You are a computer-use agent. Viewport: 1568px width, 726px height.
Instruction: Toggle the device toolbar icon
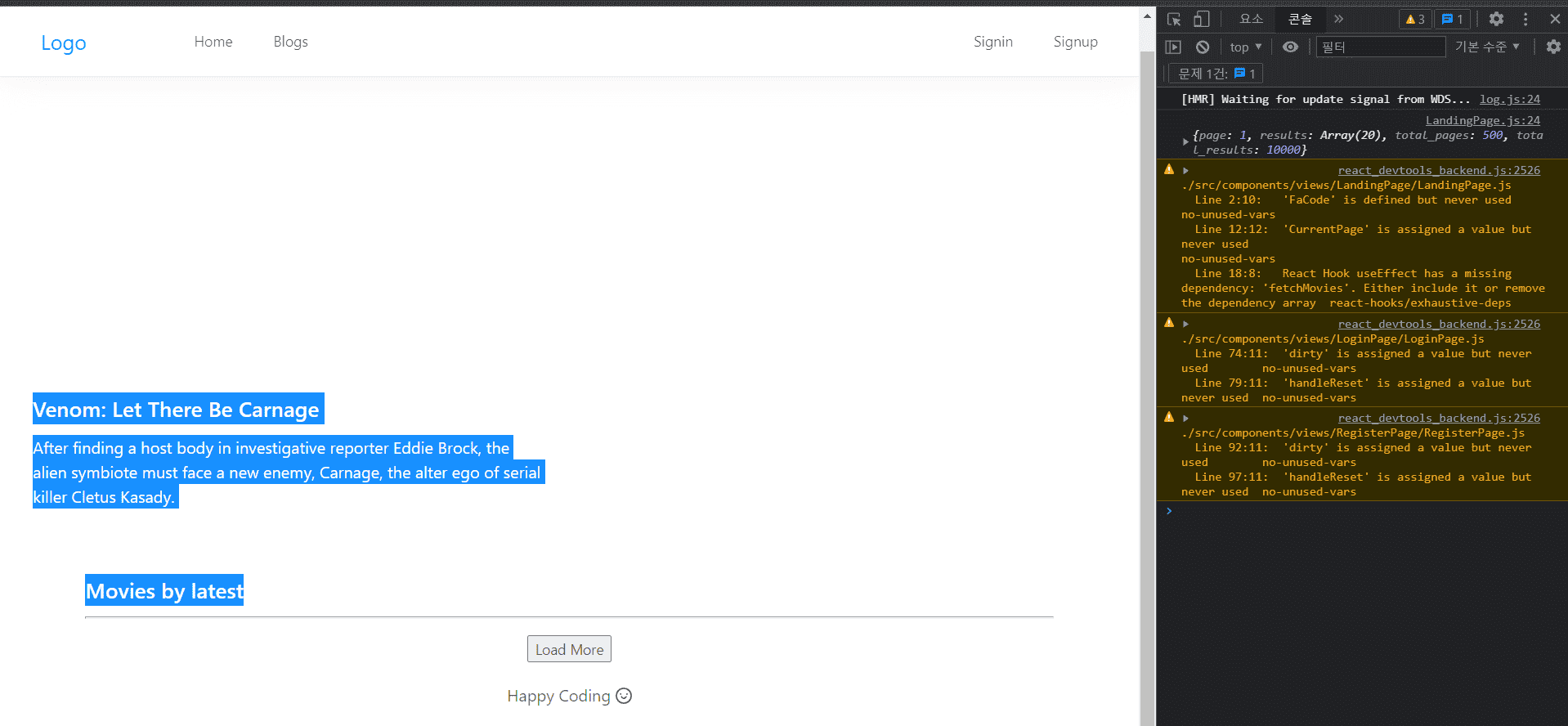(x=1201, y=19)
